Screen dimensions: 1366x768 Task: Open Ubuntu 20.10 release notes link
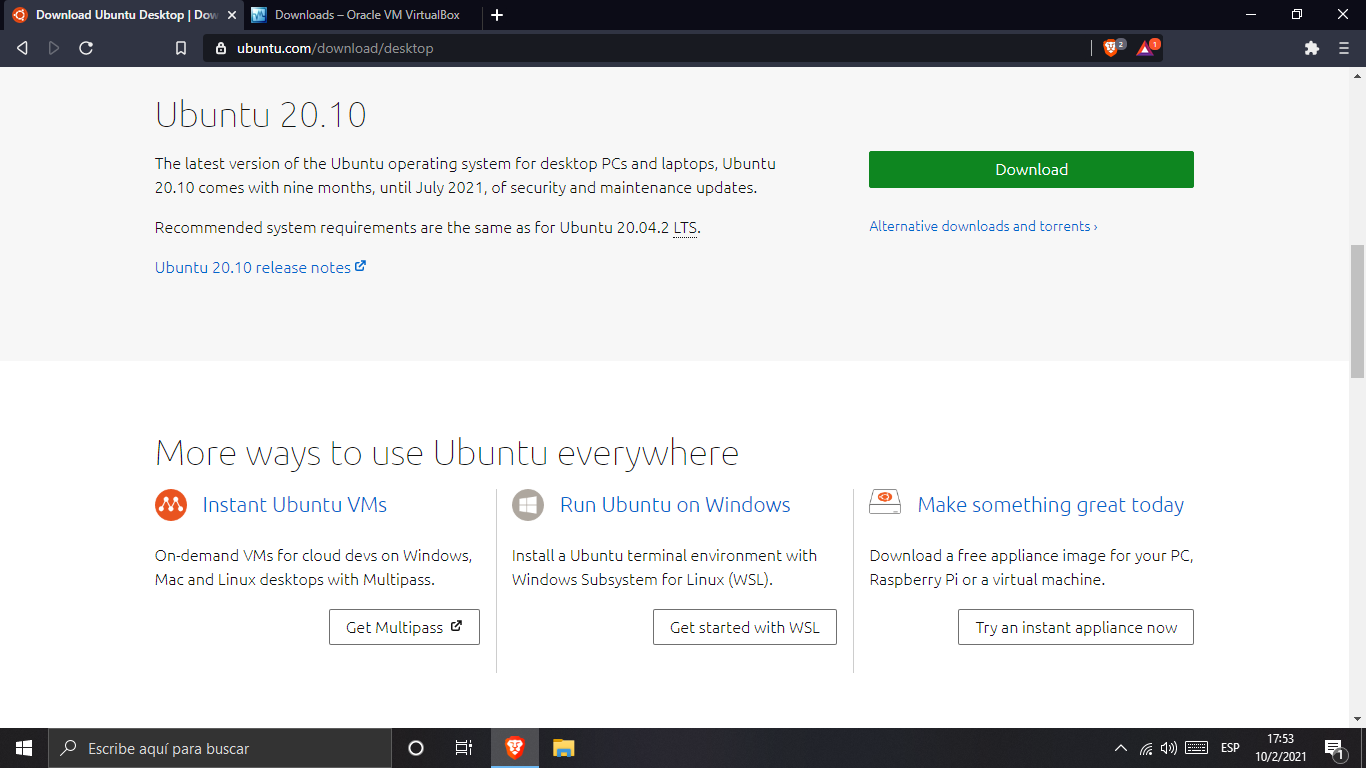260,267
